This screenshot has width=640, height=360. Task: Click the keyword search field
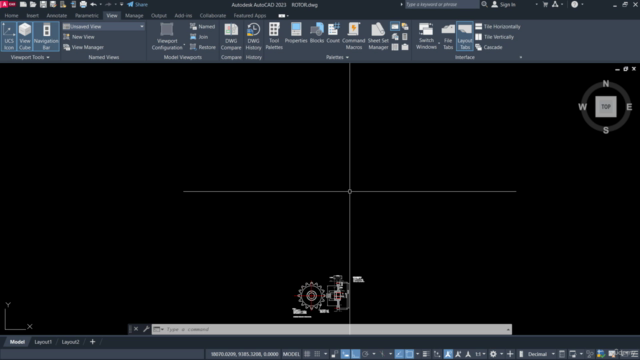point(441,4)
